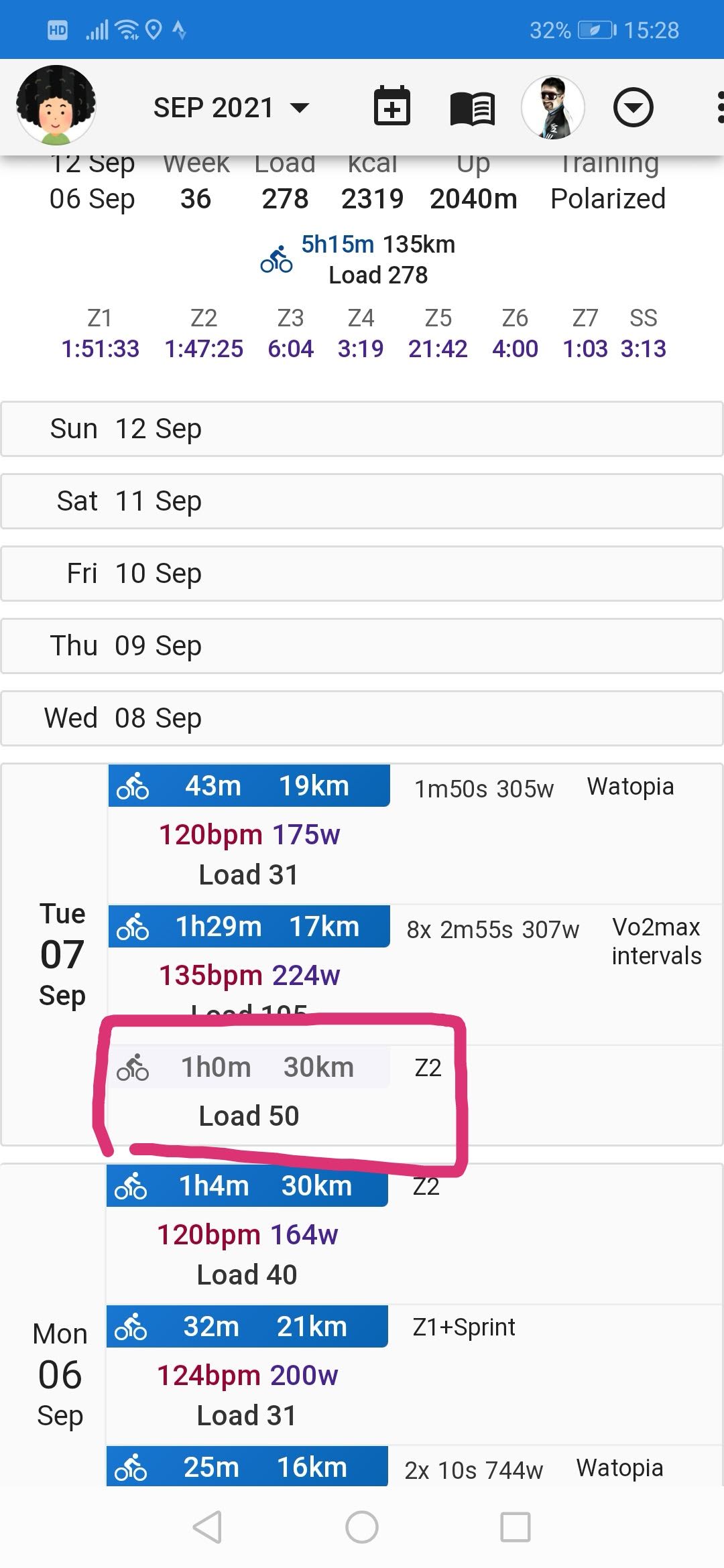Expand the Sat 11 Sep day row
Image resolution: width=724 pixels, height=1568 pixels.
pos(362,501)
